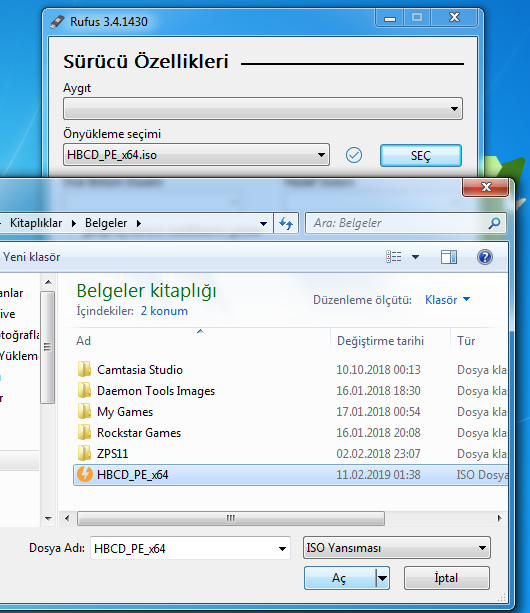Image resolution: width=530 pixels, height=613 pixels.
Task: Click the date 16.01.2018 18:30
Action: pyautogui.click(x=378, y=391)
